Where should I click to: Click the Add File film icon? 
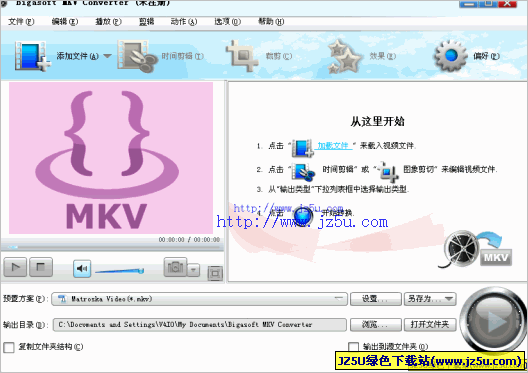click(x=32, y=56)
